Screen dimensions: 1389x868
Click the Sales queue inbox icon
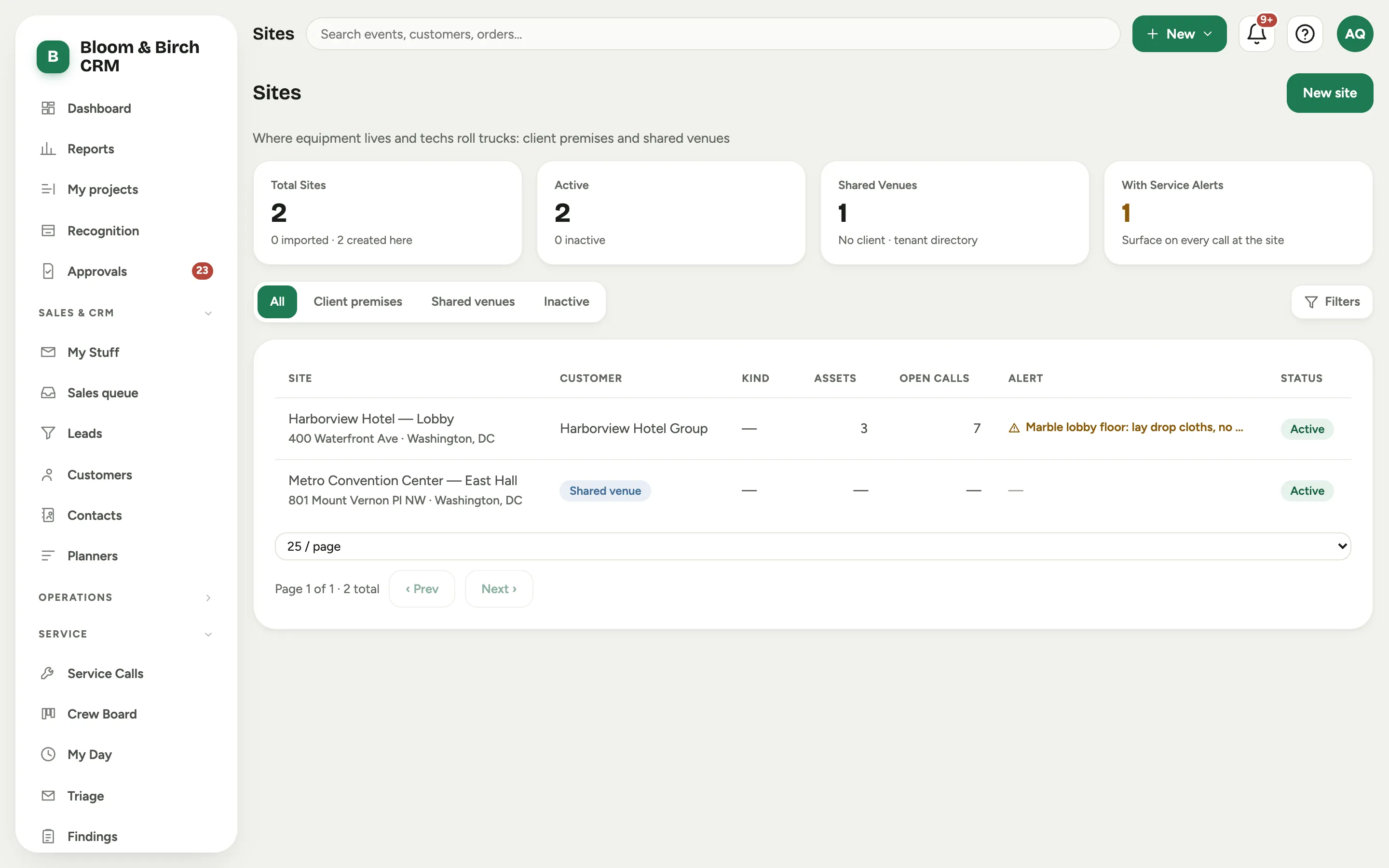pyautogui.click(x=48, y=393)
